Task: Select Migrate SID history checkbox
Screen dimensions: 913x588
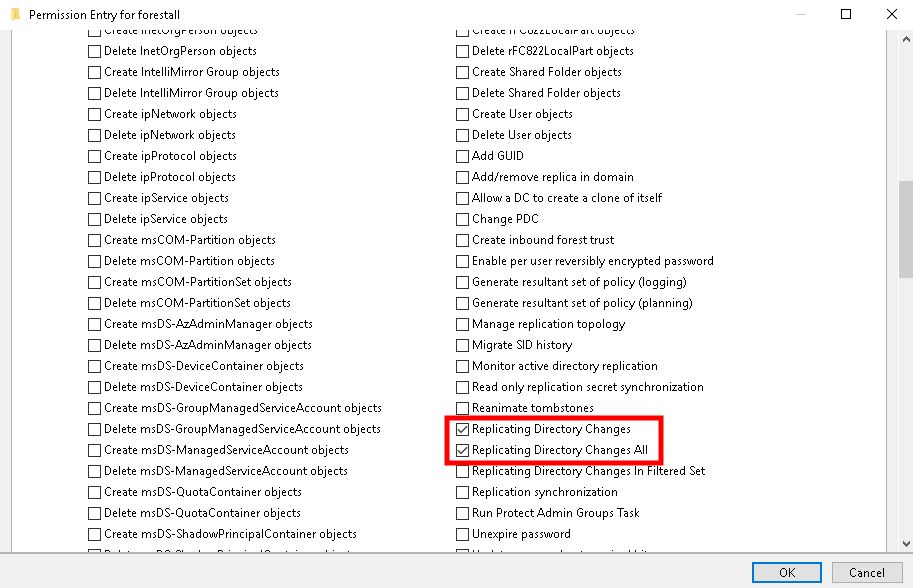Action: pyautogui.click(x=463, y=345)
